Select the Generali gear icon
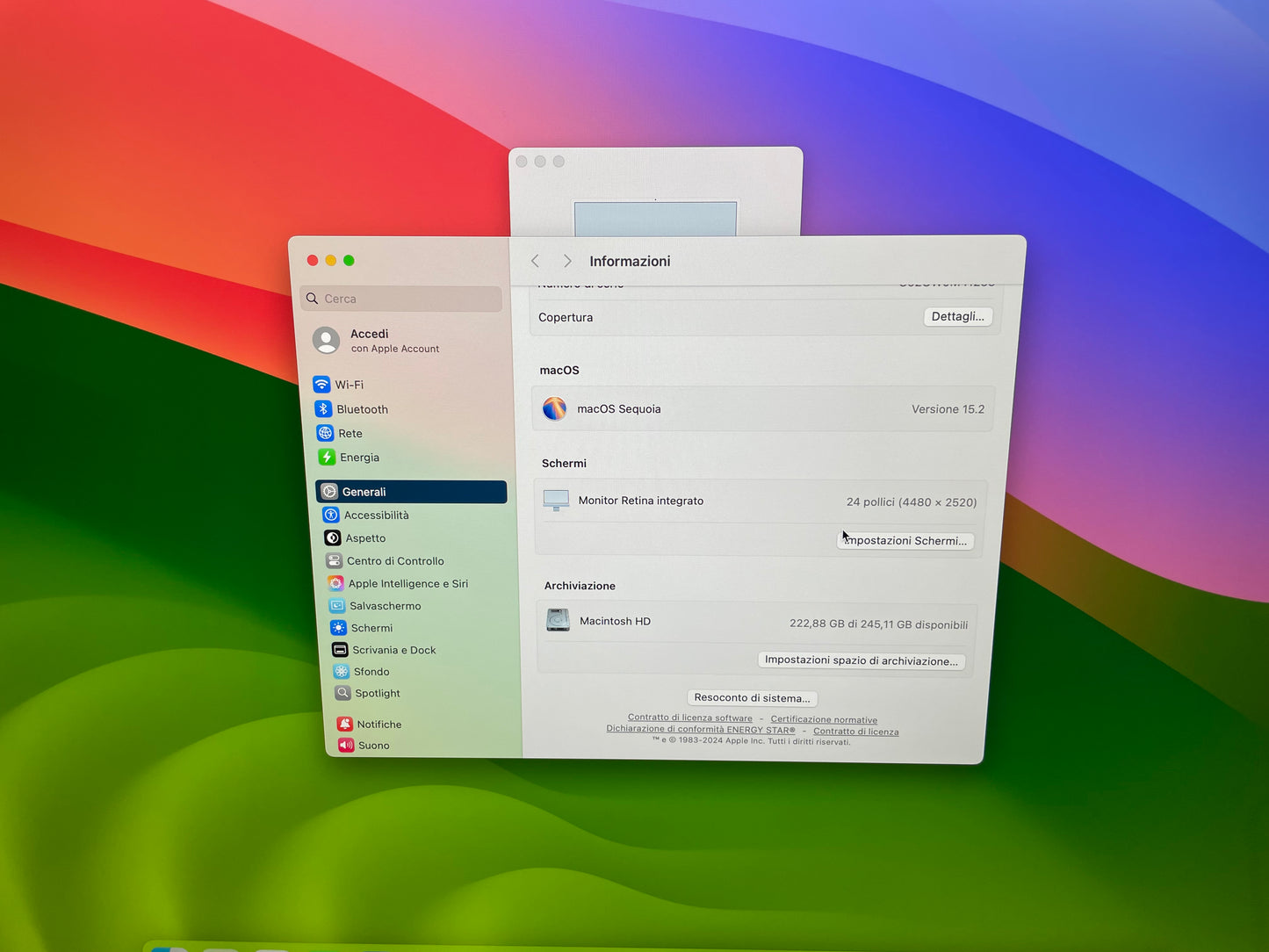 click(329, 492)
